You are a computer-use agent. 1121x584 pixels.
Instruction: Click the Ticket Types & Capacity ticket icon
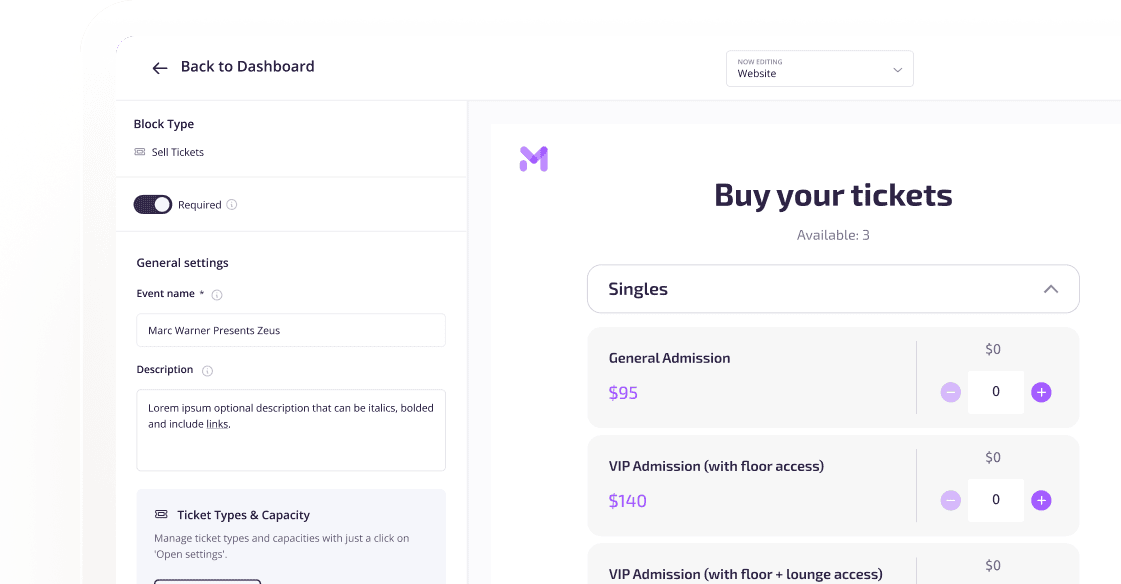161,514
